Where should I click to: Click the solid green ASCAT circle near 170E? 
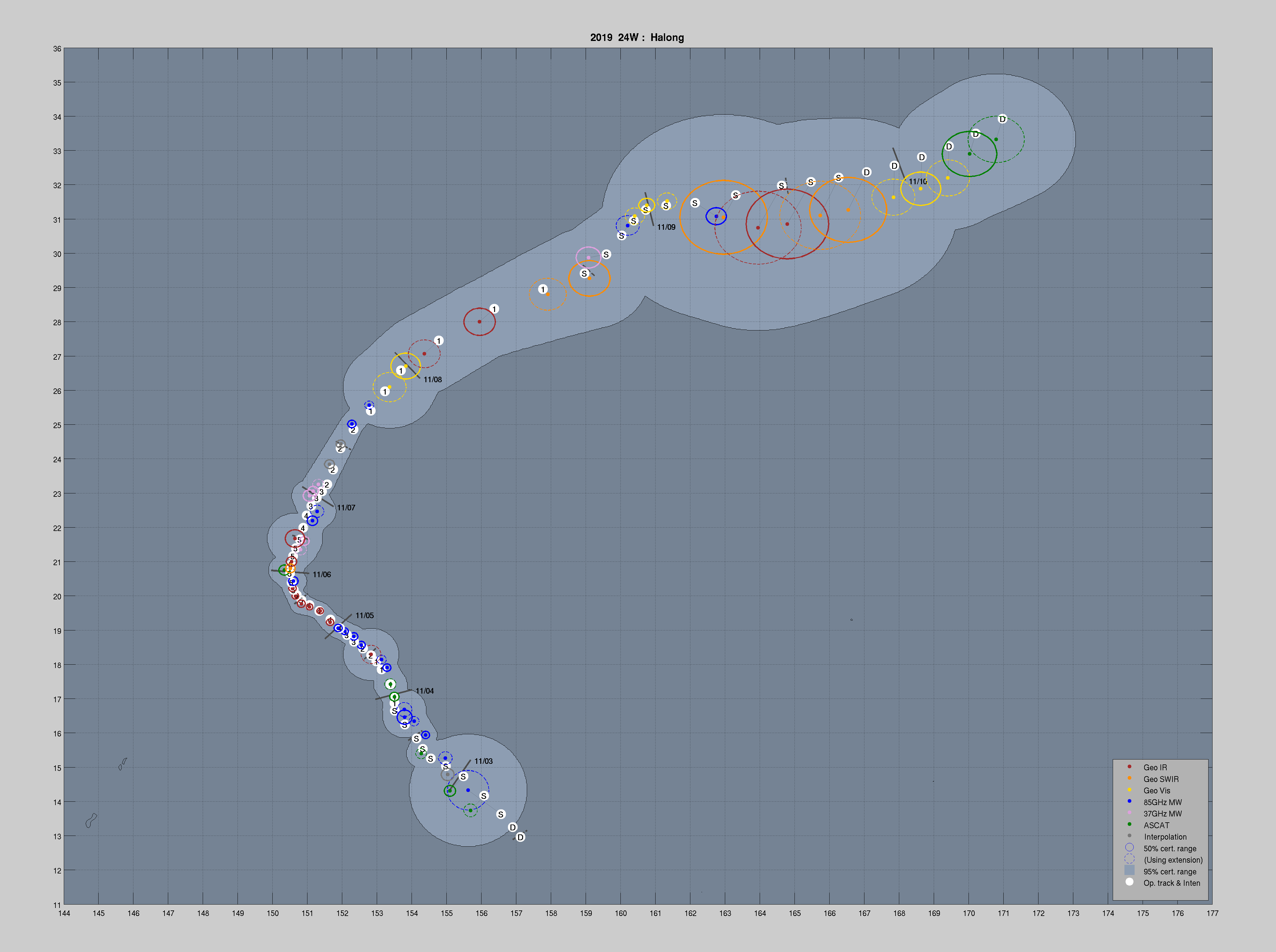[x=969, y=154]
